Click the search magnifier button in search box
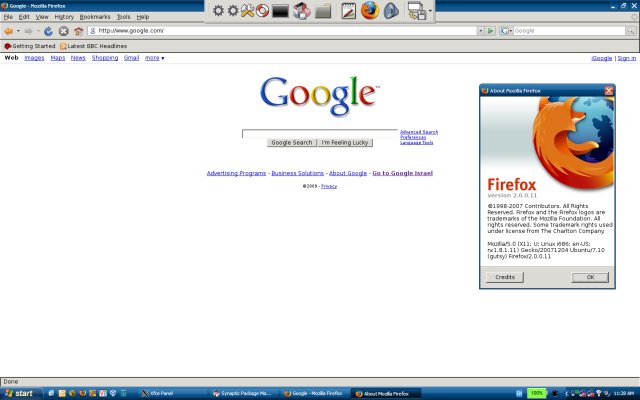The image size is (640, 400). [x=631, y=31]
